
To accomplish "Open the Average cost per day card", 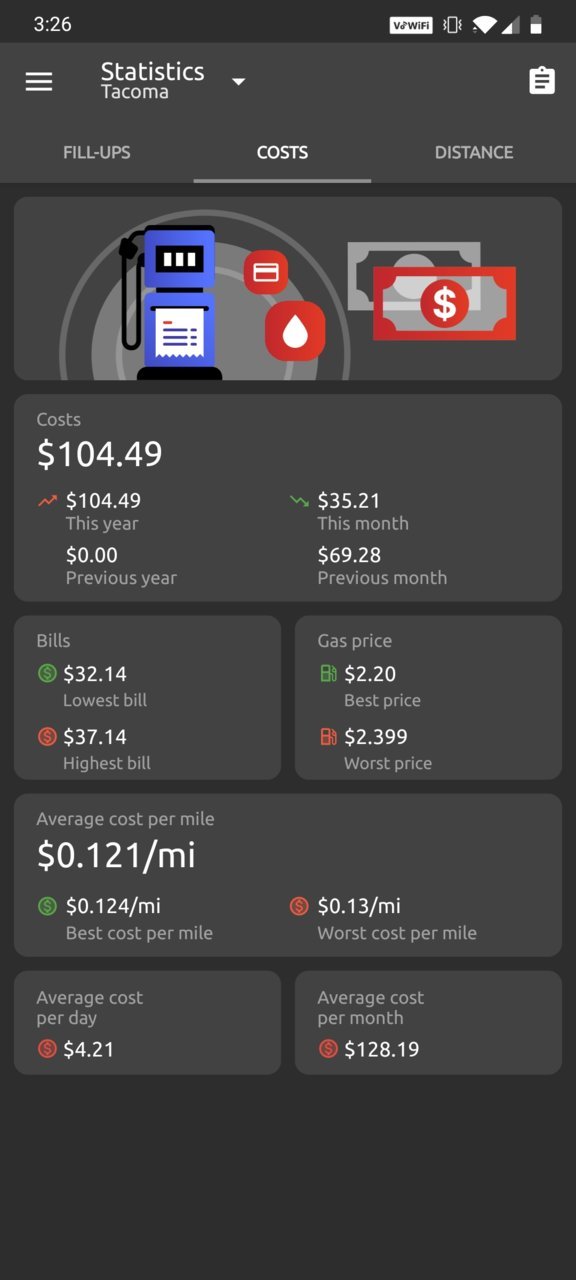I will pos(147,1023).
